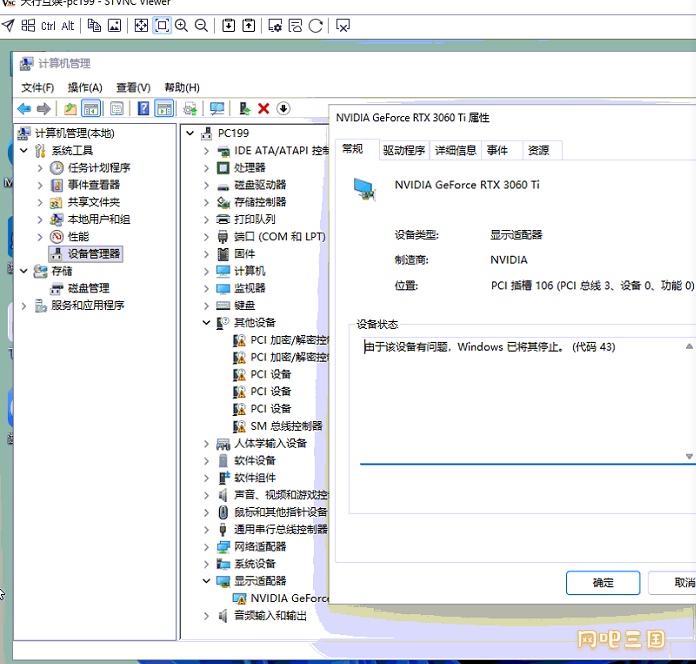Expand the 处理器 category
Screen dimensions: 696x664
pyautogui.click(x=206, y=168)
